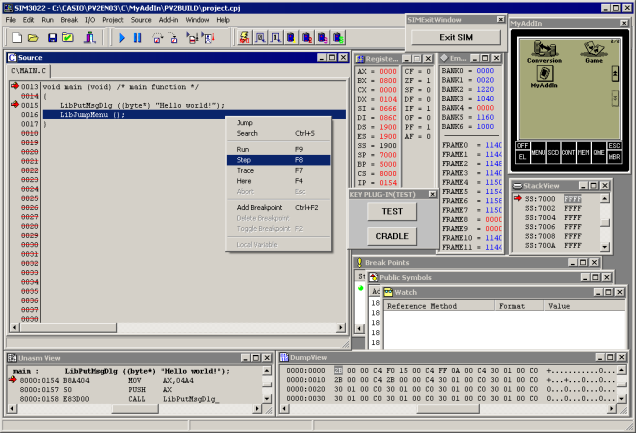Open the Break menu
The width and height of the screenshot is (636, 433).
point(69,20)
